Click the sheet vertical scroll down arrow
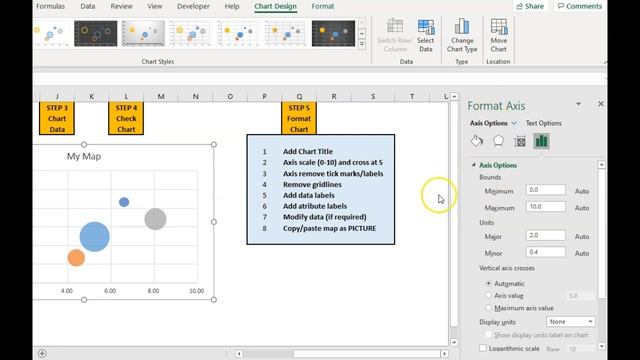640x360 pixels. coord(454,342)
